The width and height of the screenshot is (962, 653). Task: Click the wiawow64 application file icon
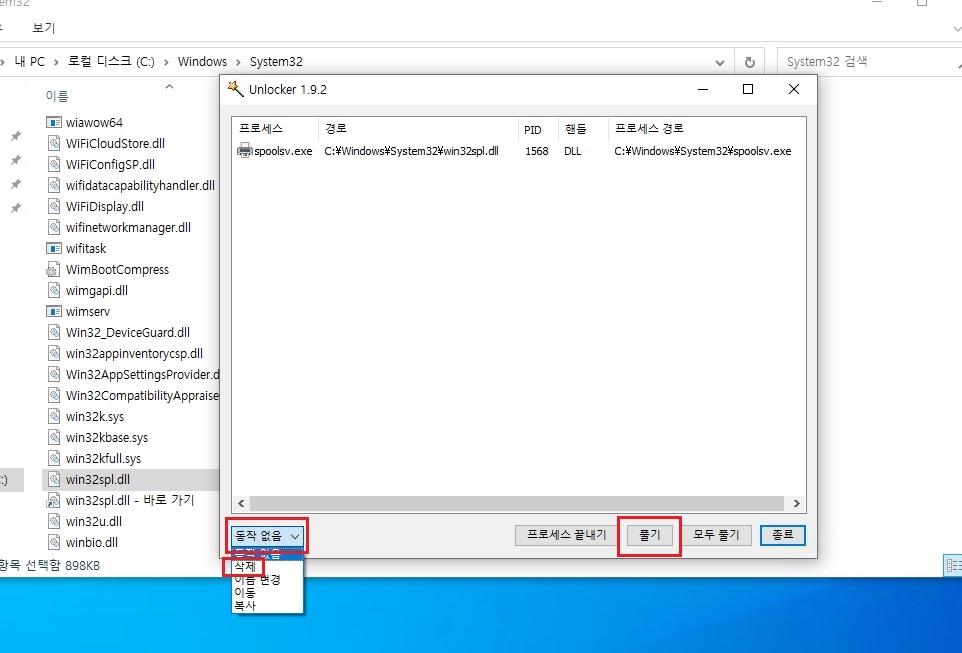[x=54, y=122]
